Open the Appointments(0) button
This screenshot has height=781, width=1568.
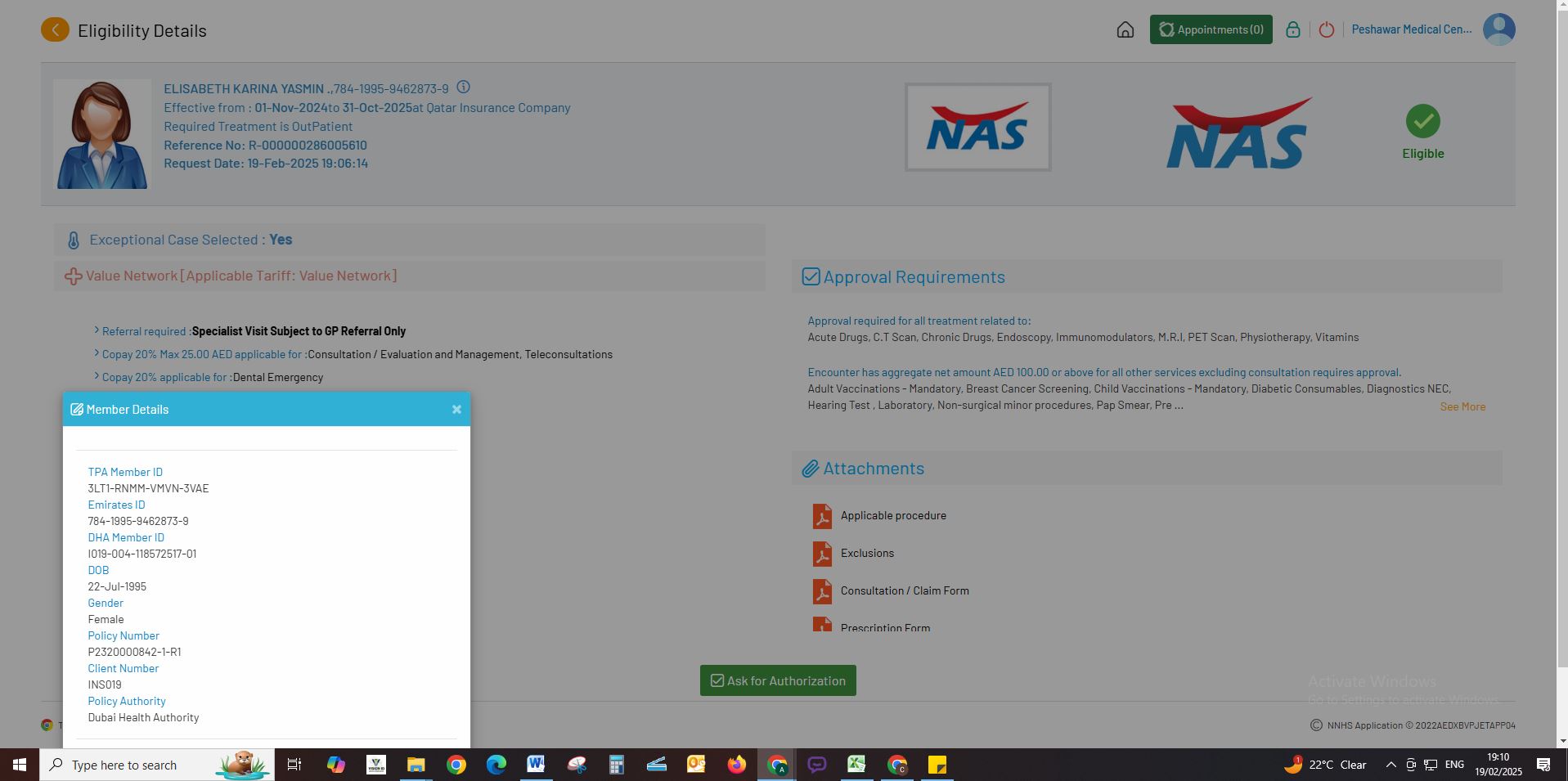tap(1211, 29)
